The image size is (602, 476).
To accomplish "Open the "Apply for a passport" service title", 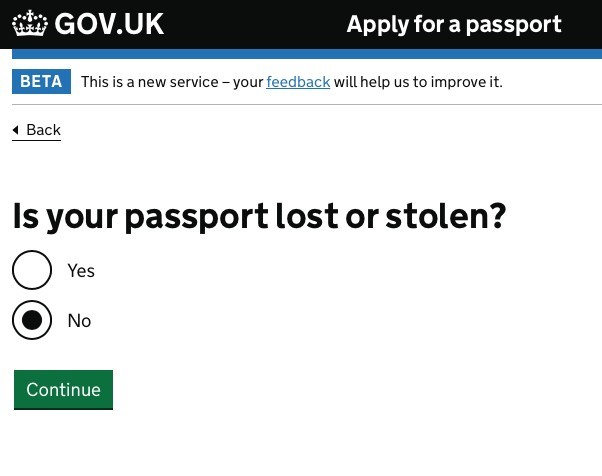I will coord(454,24).
